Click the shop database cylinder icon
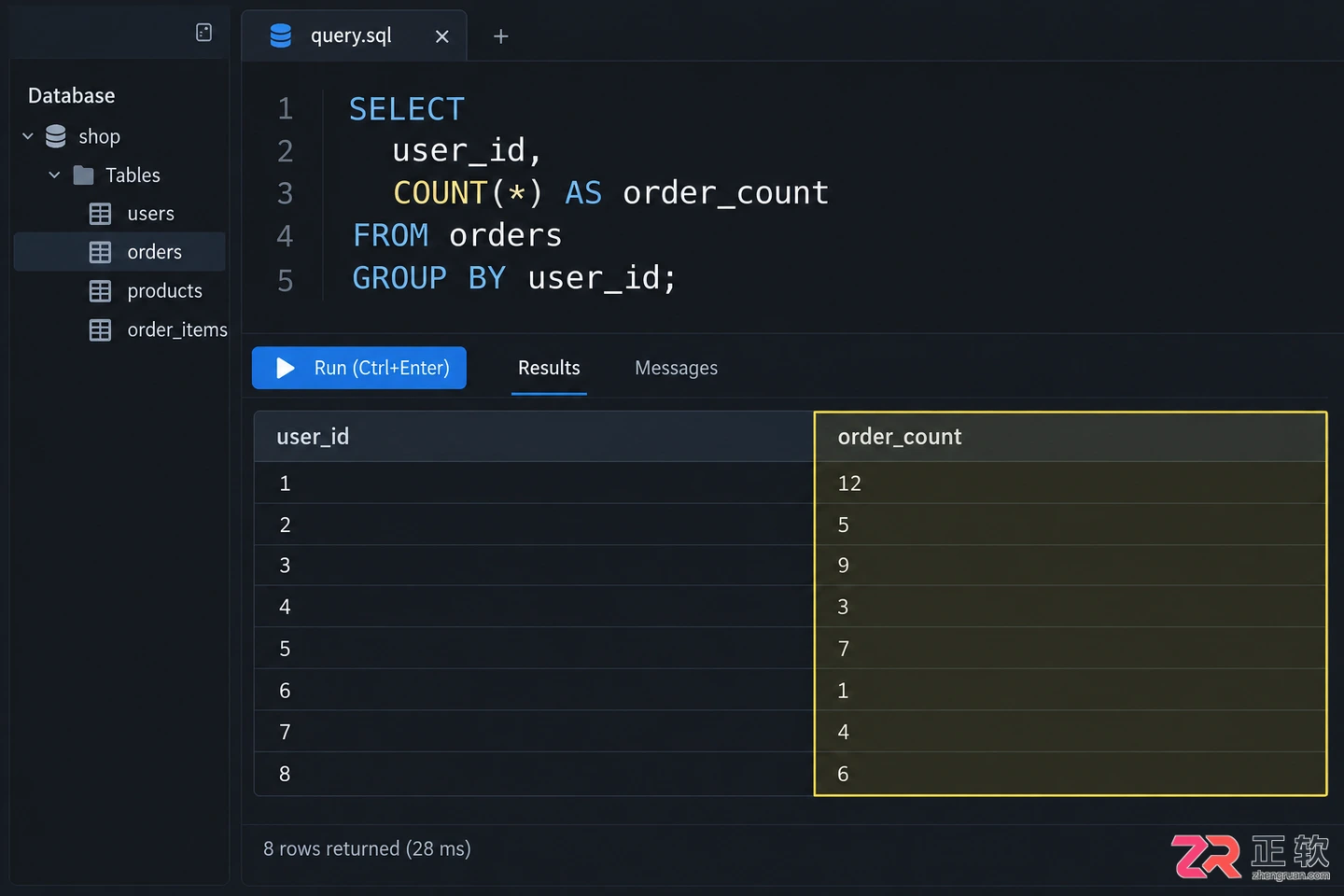 [56, 136]
